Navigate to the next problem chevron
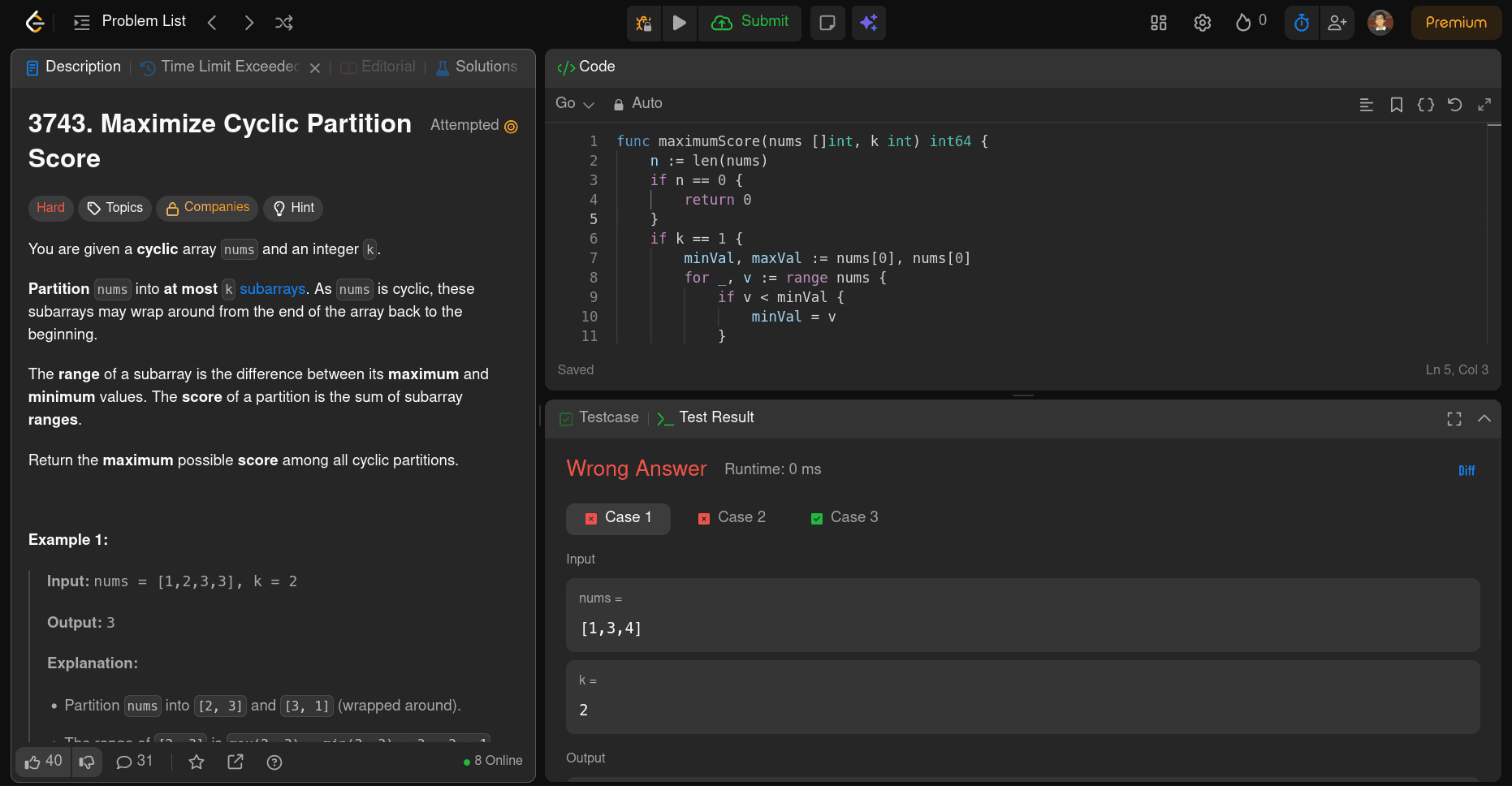 pyautogui.click(x=248, y=22)
